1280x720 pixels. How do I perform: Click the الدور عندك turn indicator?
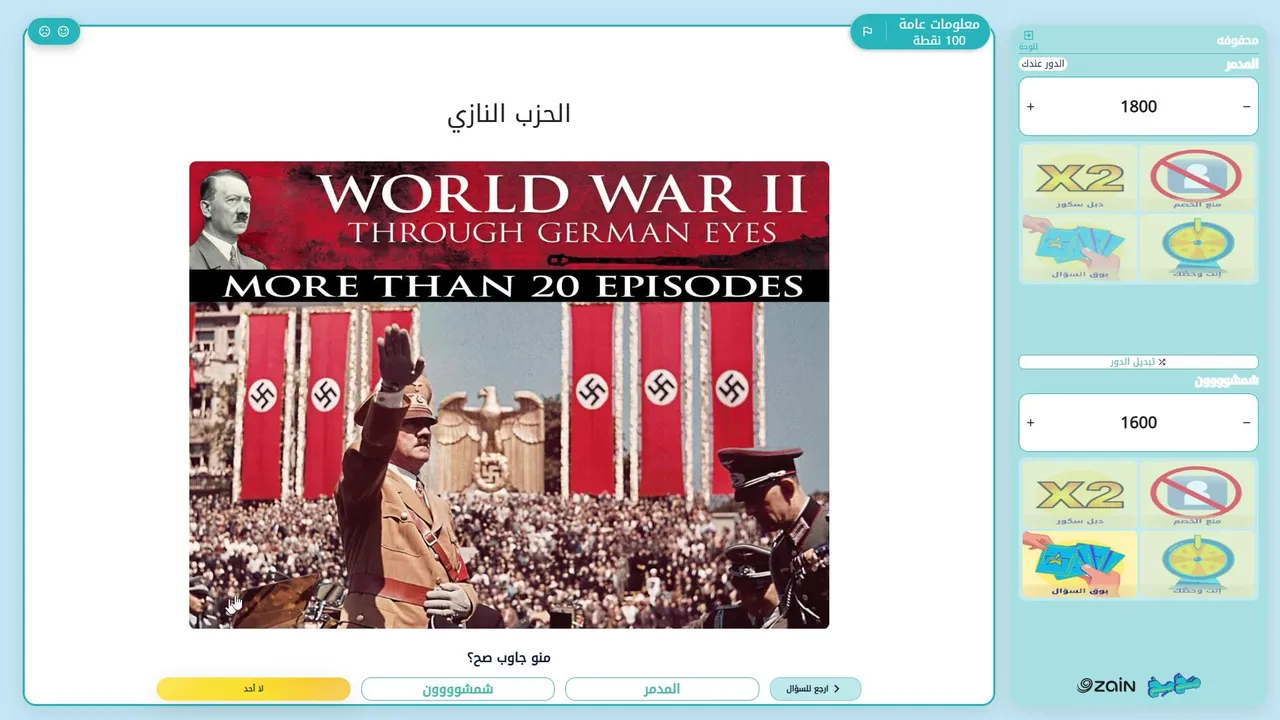pos(1043,64)
